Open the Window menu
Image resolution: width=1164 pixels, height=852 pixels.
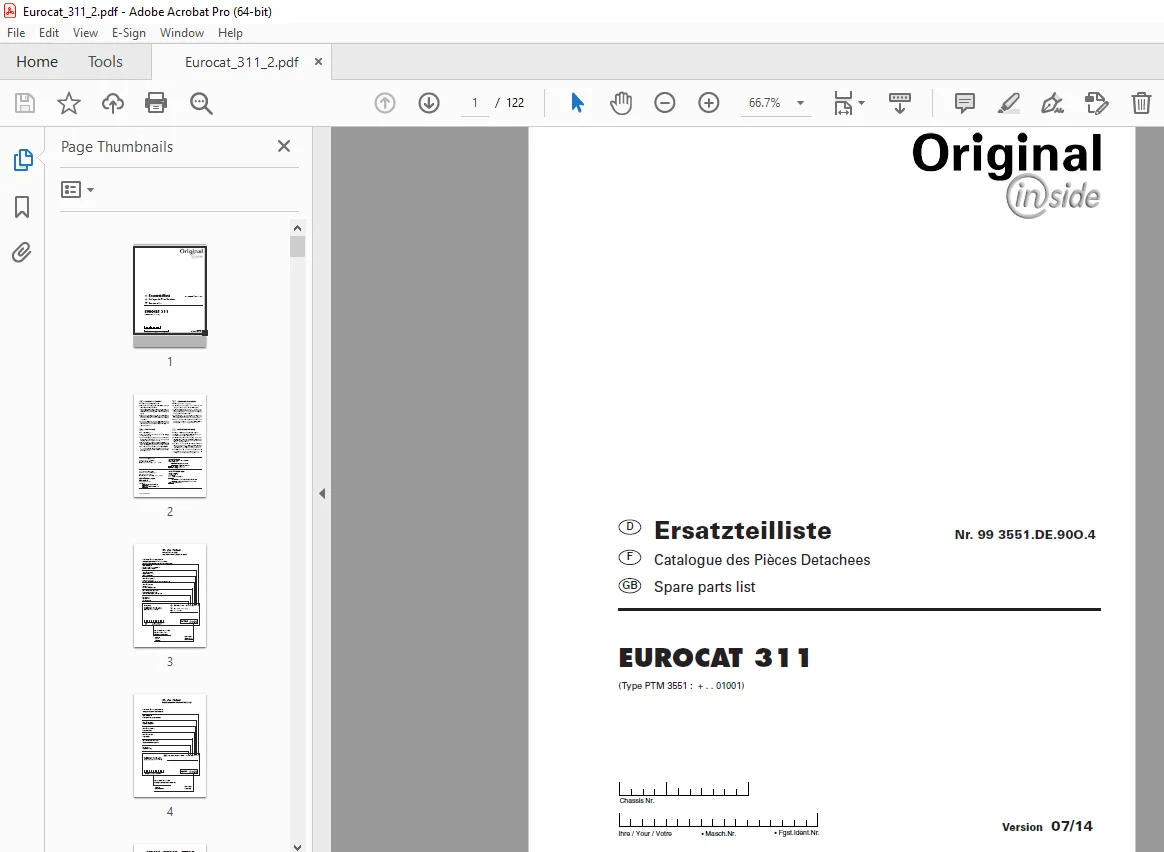[182, 33]
